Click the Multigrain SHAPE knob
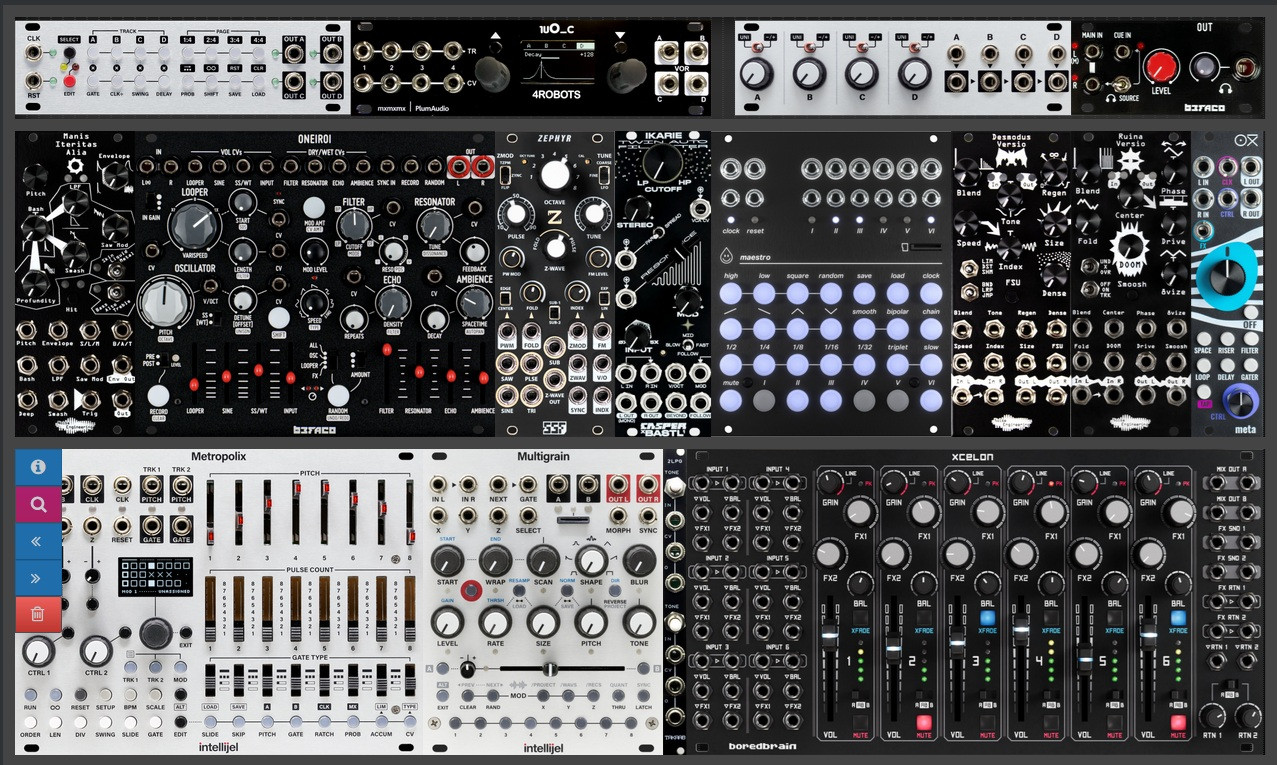Image resolution: width=1279 pixels, height=765 pixels. click(x=591, y=560)
